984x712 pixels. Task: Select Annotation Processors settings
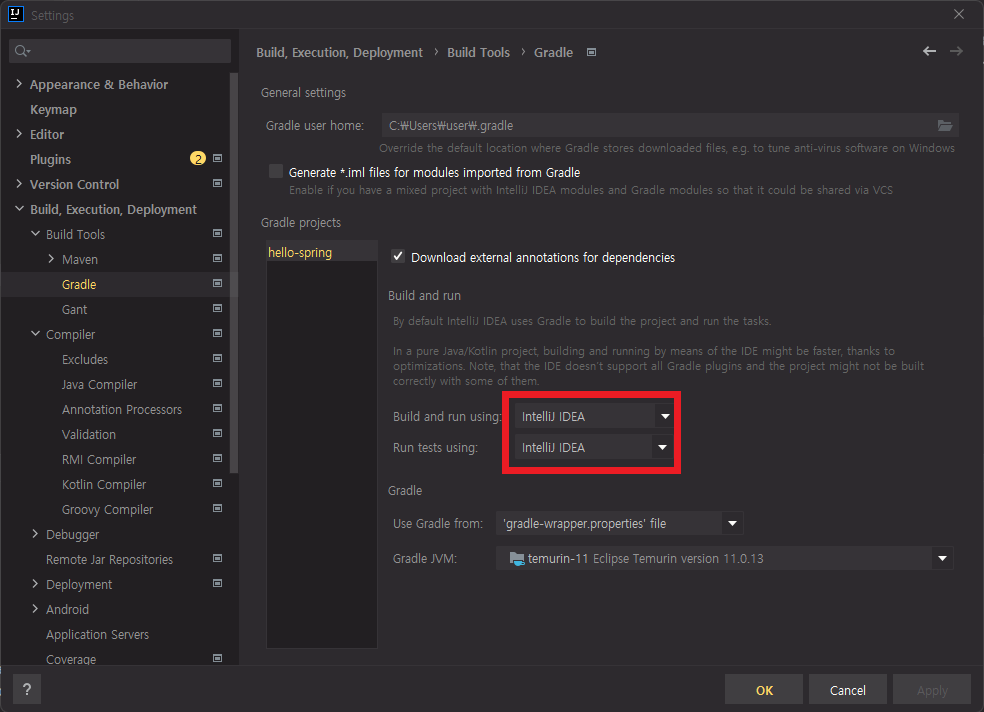click(x=122, y=410)
